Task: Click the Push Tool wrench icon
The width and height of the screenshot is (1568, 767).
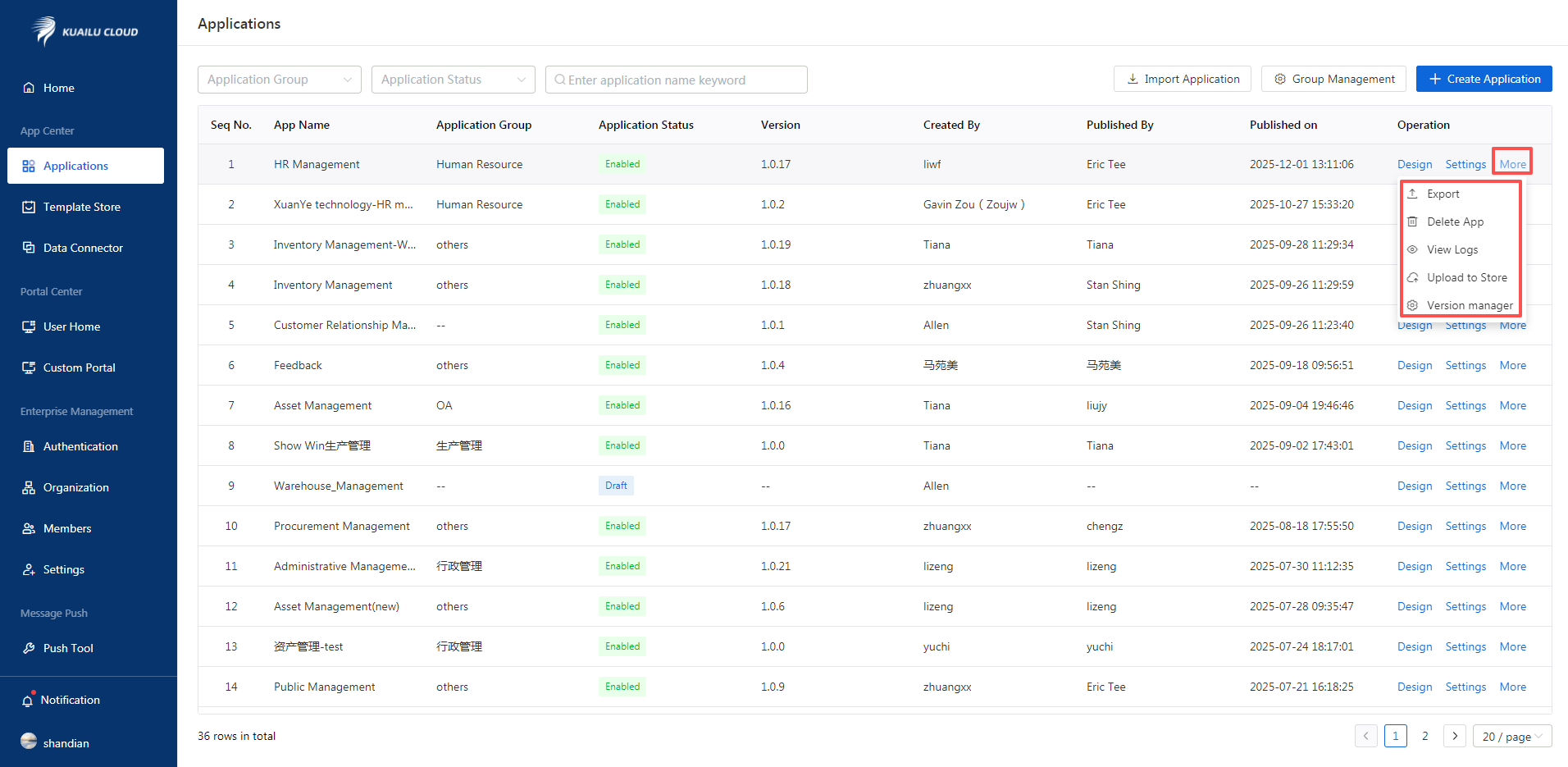Action: click(x=29, y=648)
